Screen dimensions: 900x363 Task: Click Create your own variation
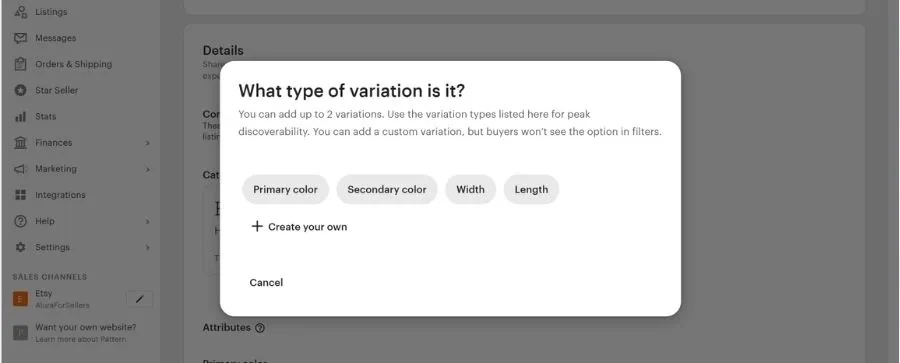click(299, 227)
